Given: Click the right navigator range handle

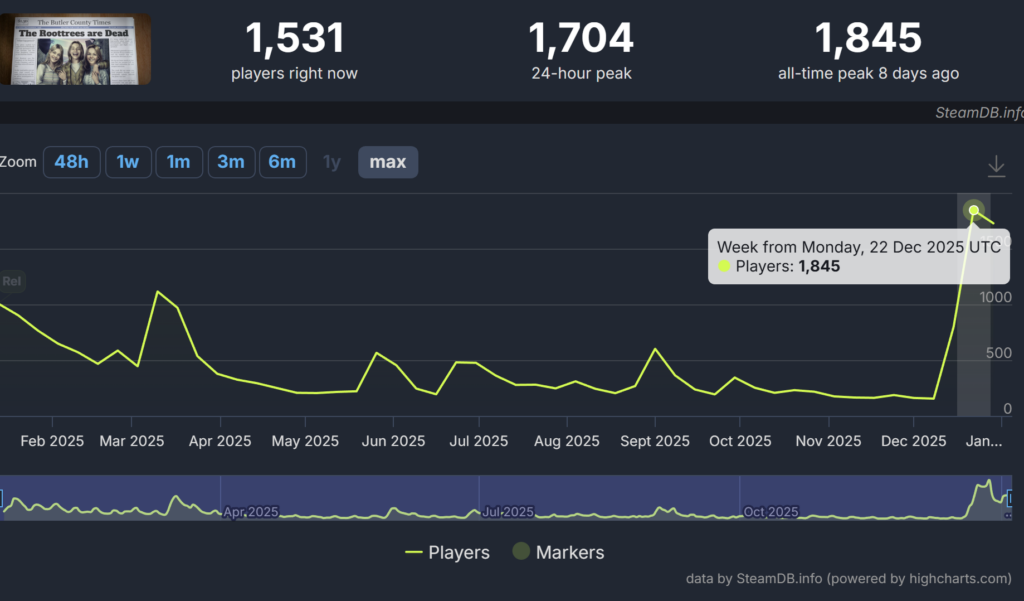Looking at the screenshot, I should click(1009, 498).
